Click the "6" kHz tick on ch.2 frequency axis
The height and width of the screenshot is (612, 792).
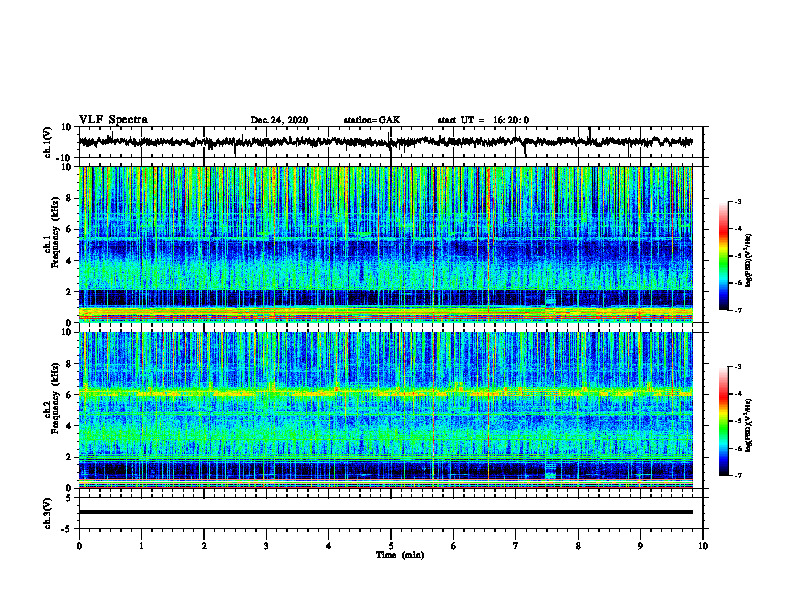click(x=69, y=395)
